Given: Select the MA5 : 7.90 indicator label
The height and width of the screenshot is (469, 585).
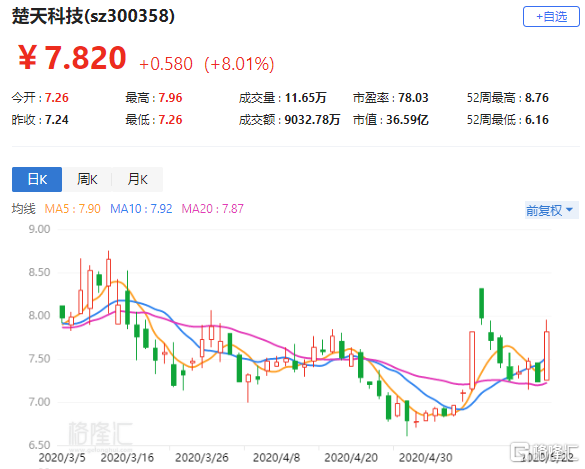Looking at the screenshot, I should (72, 209).
